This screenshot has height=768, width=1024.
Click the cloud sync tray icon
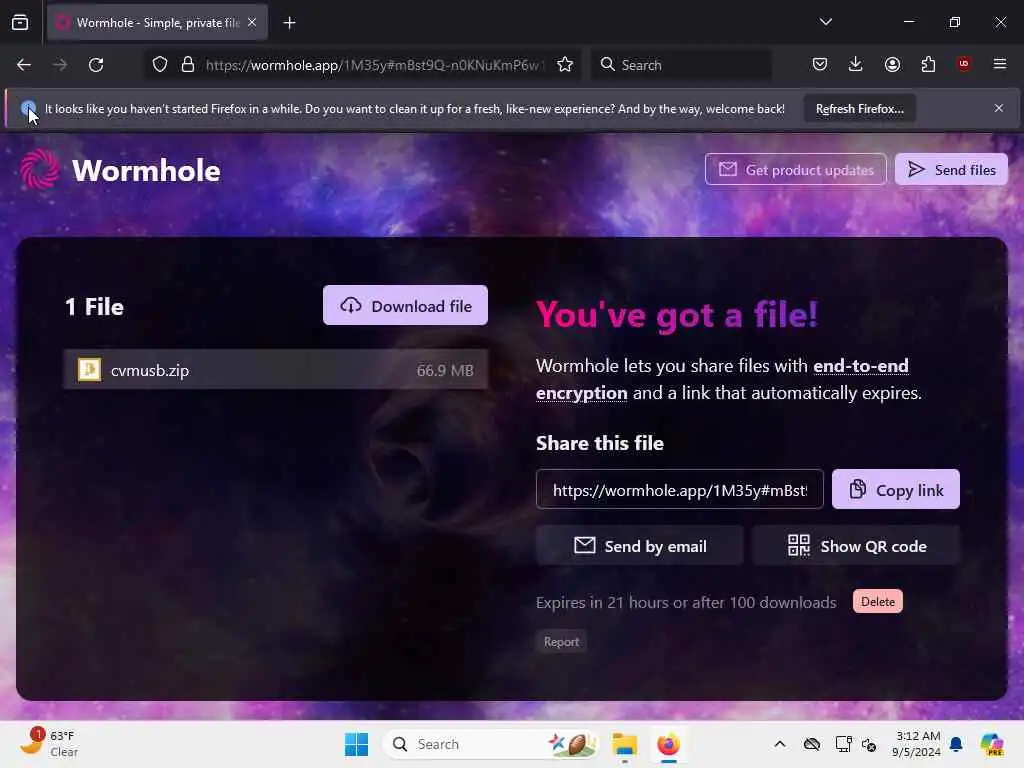812,744
